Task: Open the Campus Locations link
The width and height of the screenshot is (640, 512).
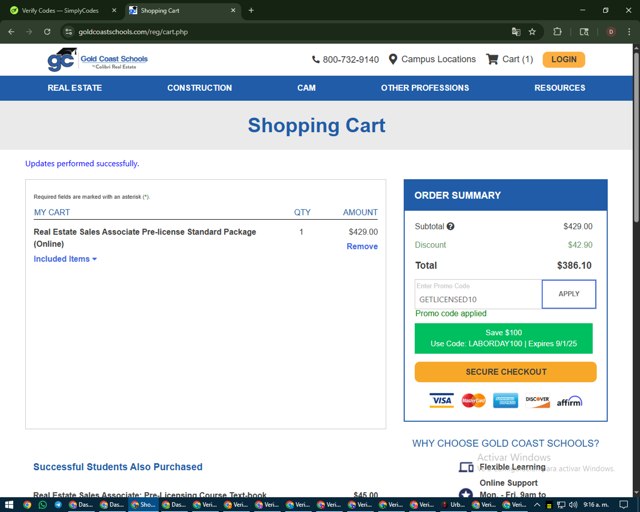Action: [x=438, y=60]
